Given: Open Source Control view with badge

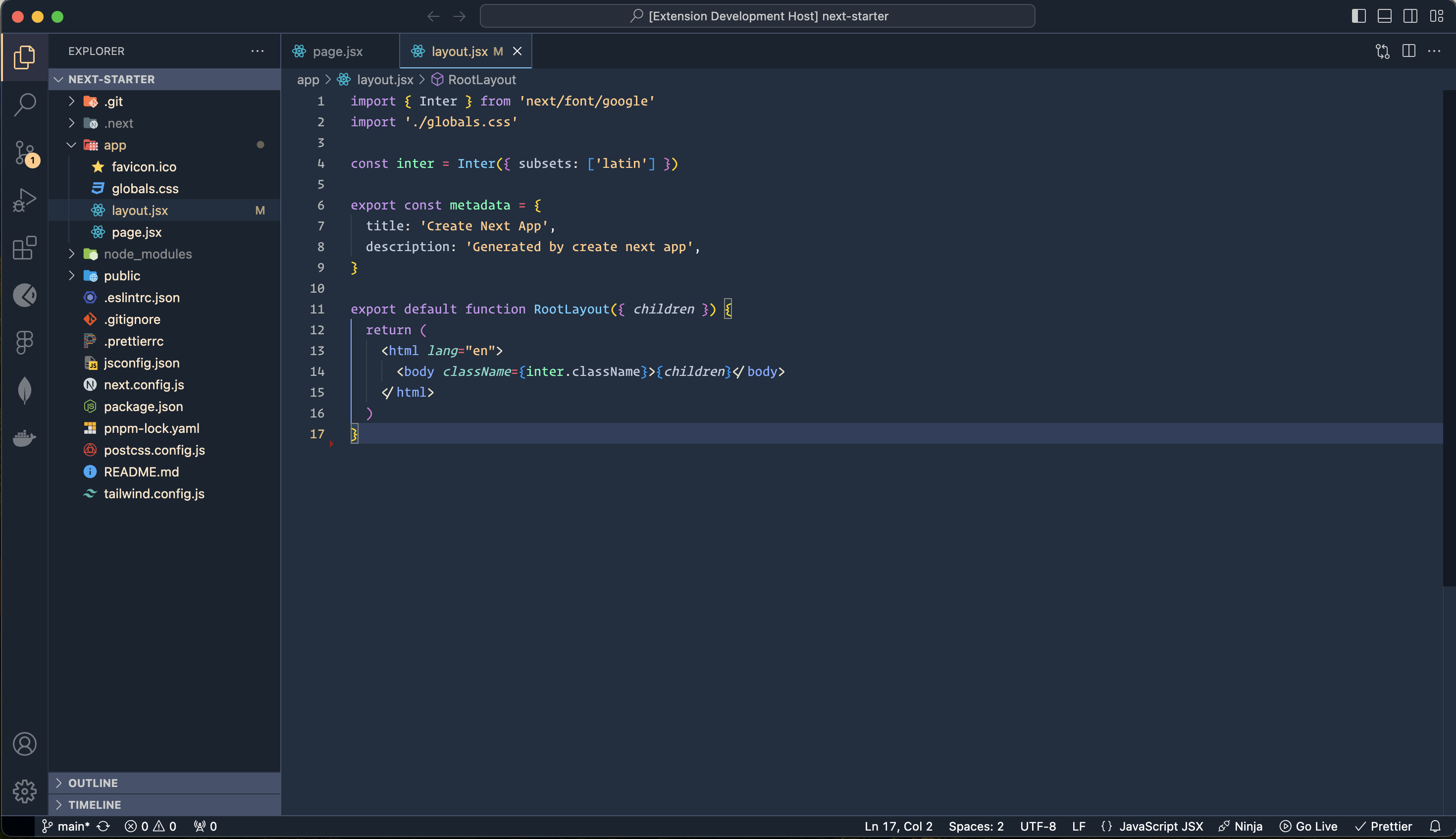Looking at the screenshot, I should tap(24, 153).
